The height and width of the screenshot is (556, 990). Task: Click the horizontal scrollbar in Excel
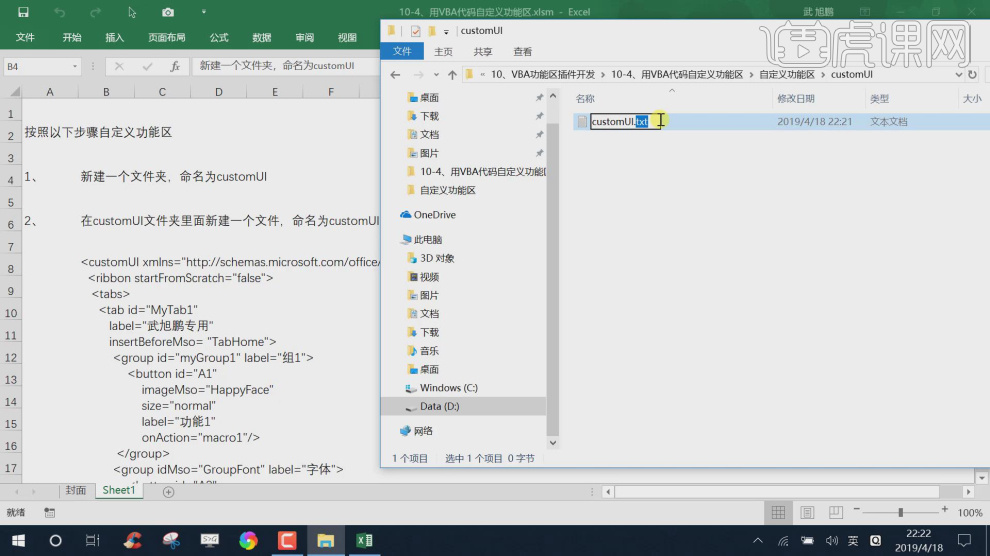point(777,492)
